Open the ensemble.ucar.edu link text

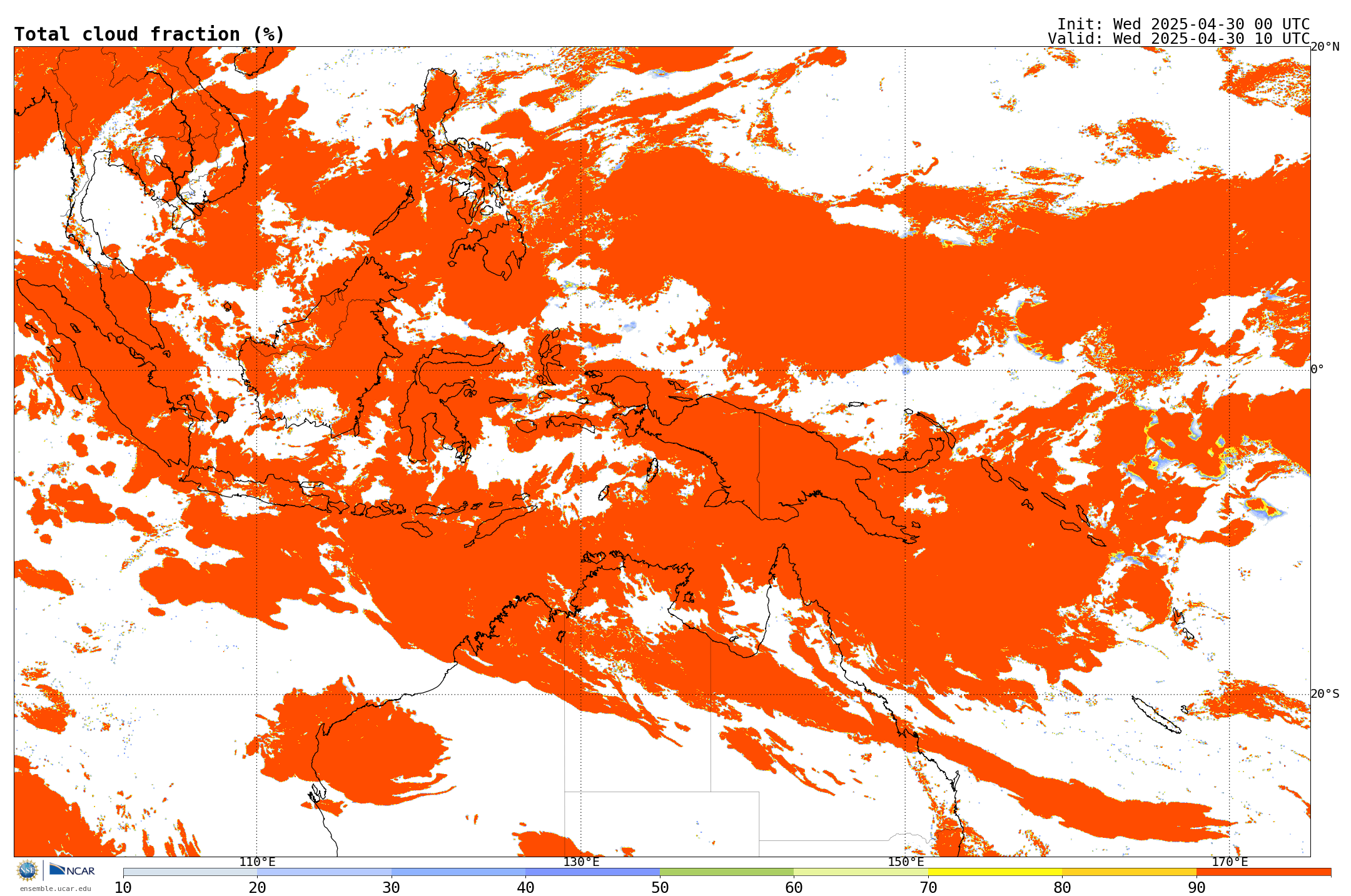[55, 888]
